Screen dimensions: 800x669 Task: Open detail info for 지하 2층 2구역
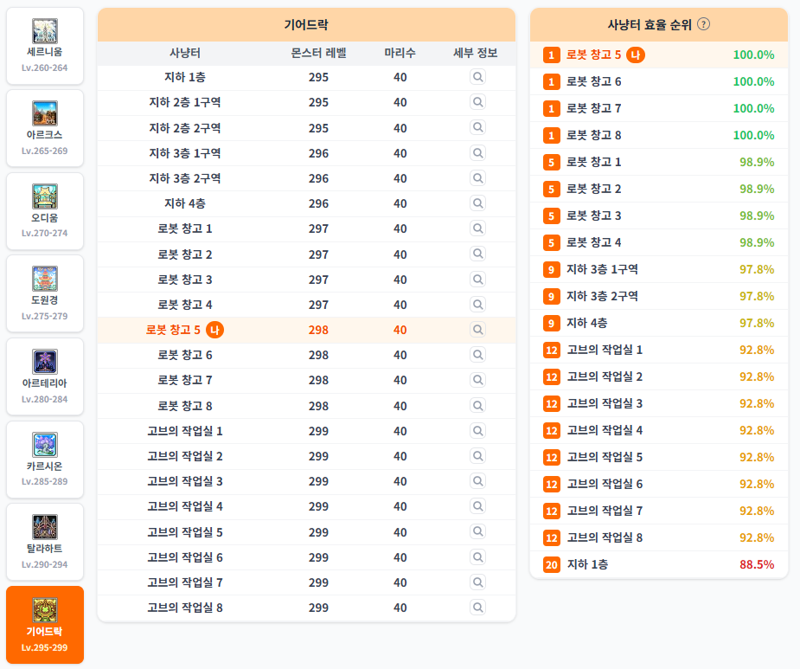[x=478, y=127]
